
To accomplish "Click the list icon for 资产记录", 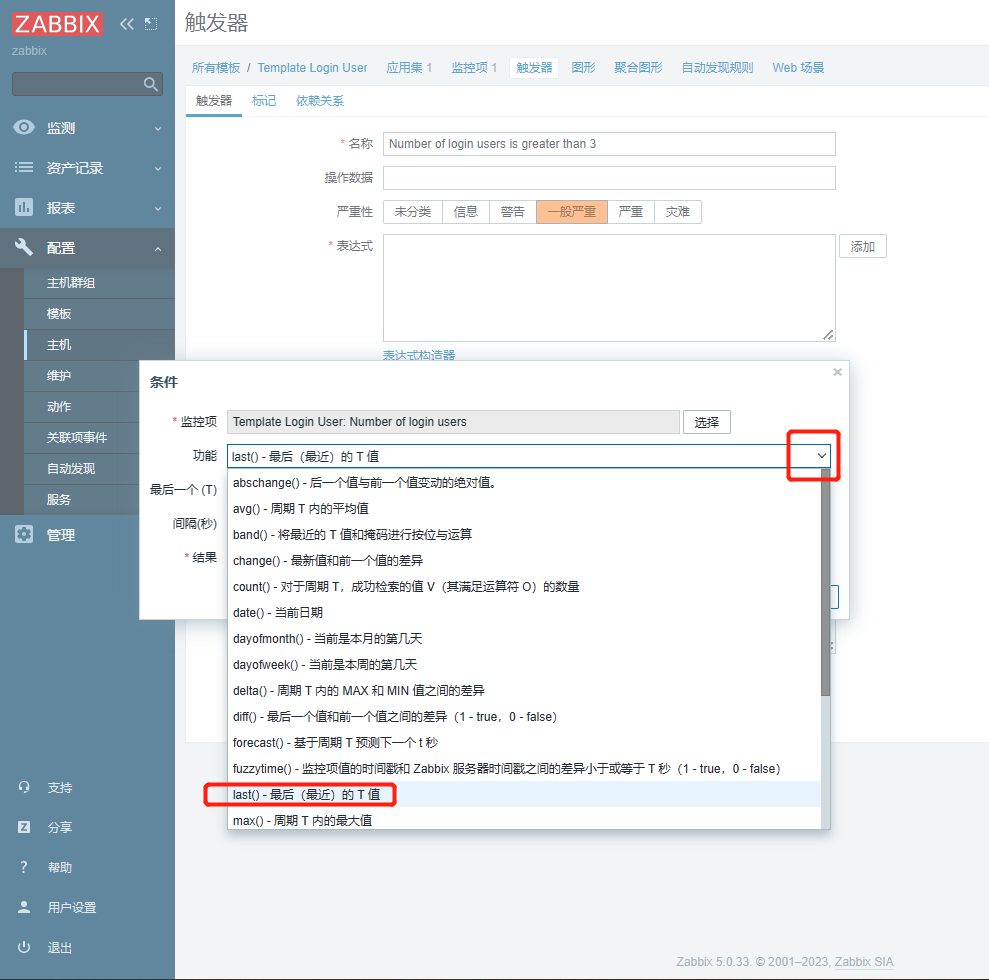I will coord(24,168).
